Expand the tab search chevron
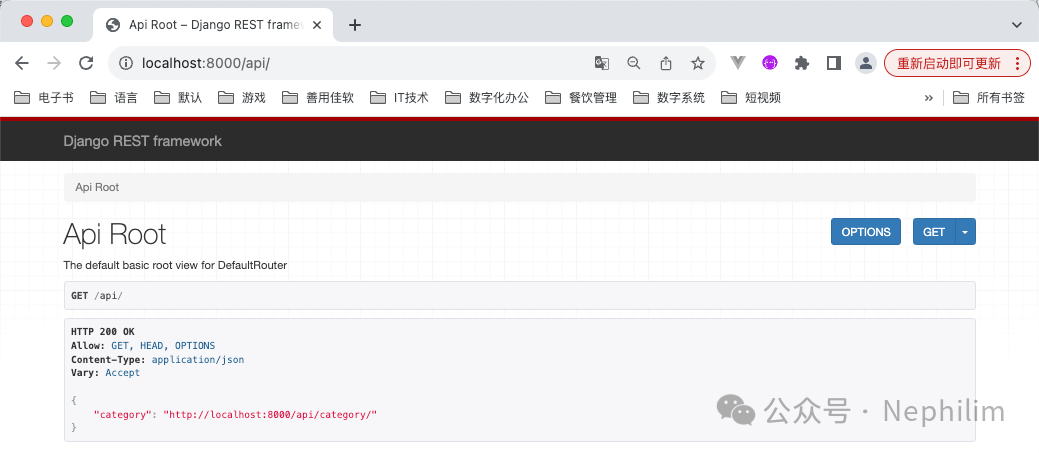Viewport: 1039px width, 453px height. pyautogui.click(x=1017, y=25)
